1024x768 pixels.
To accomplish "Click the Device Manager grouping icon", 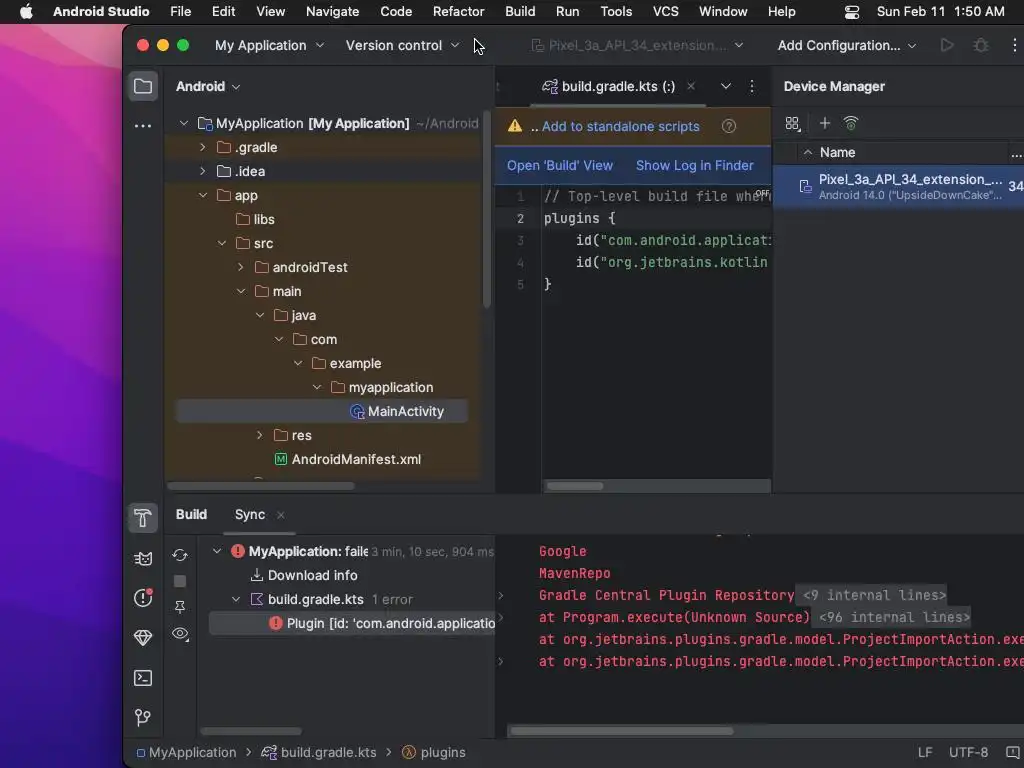I will pyautogui.click(x=793, y=123).
